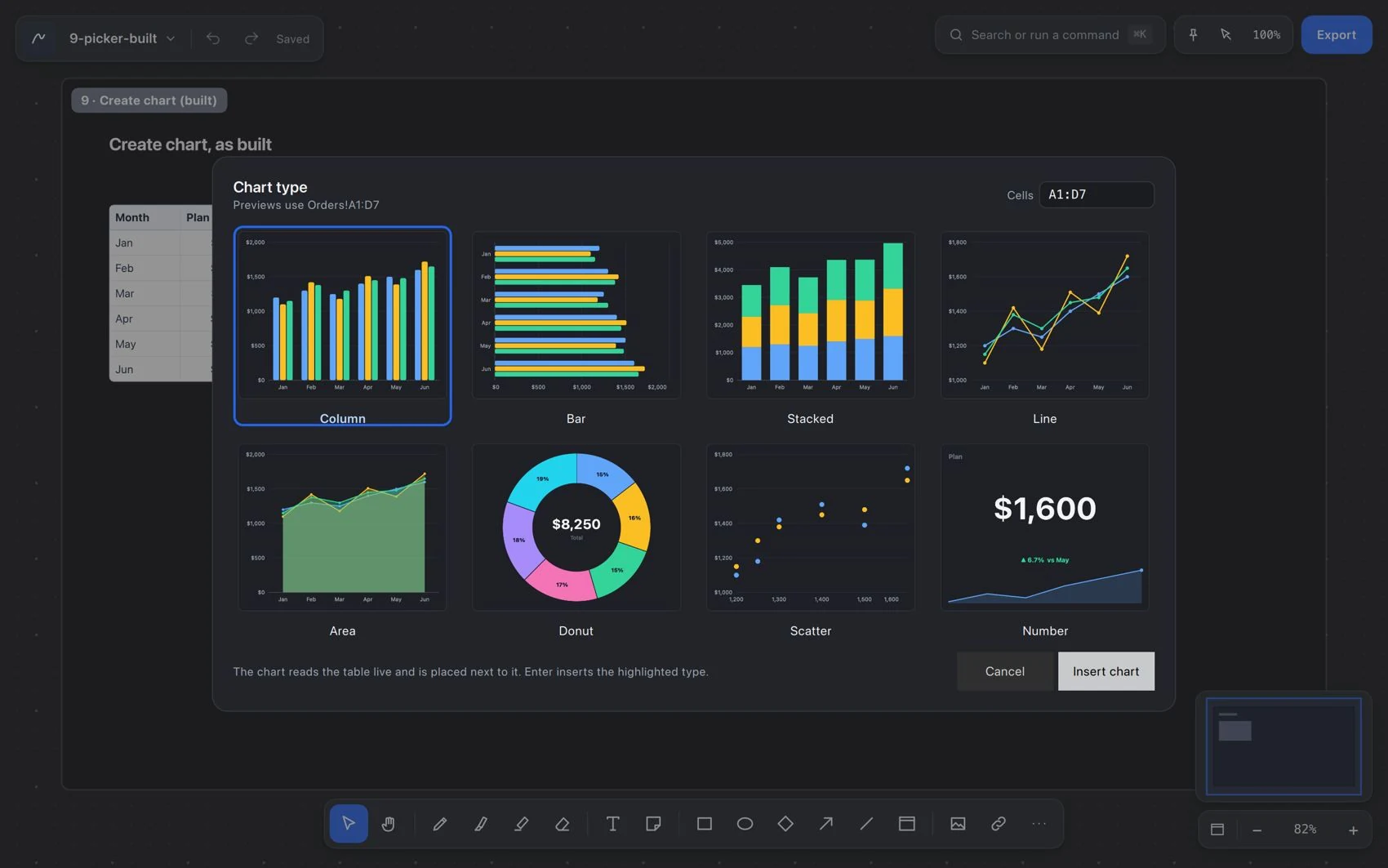1388x868 pixels.
Task: Toggle the minimap panel icon
Action: tap(1217, 830)
